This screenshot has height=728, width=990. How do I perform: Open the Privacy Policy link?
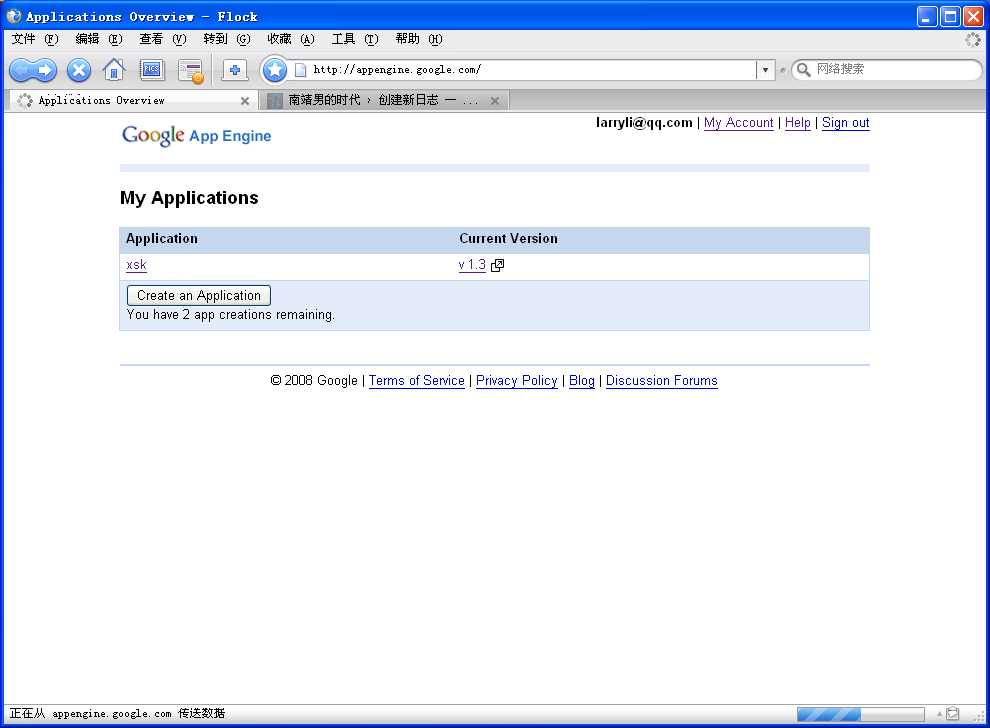516,381
